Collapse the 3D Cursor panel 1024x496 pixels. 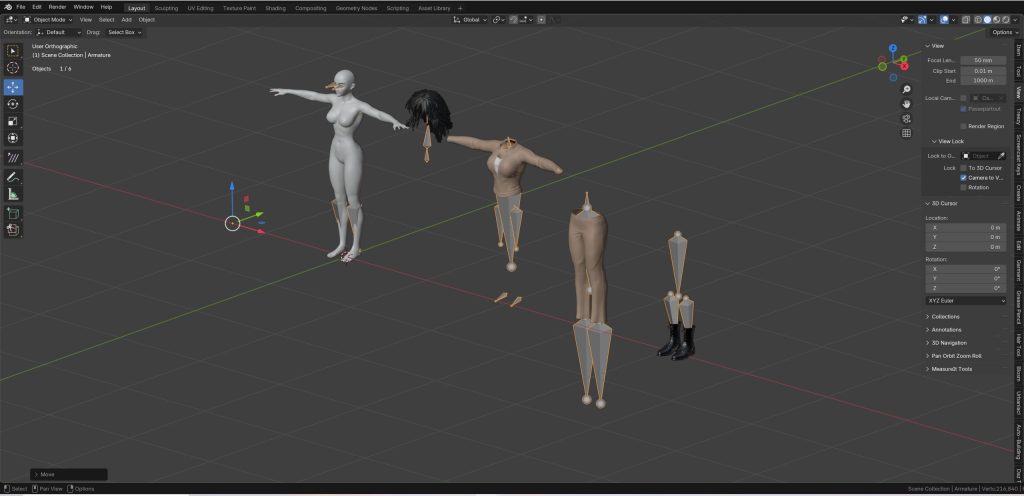click(x=944, y=203)
